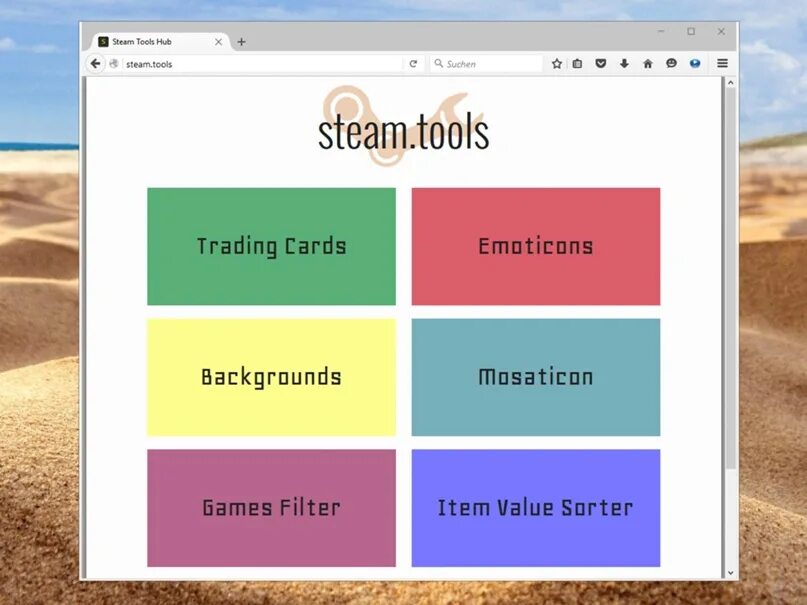The image size is (807, 605).
Task: Reload the page with the refresh icon
Action: coord(413,64)
